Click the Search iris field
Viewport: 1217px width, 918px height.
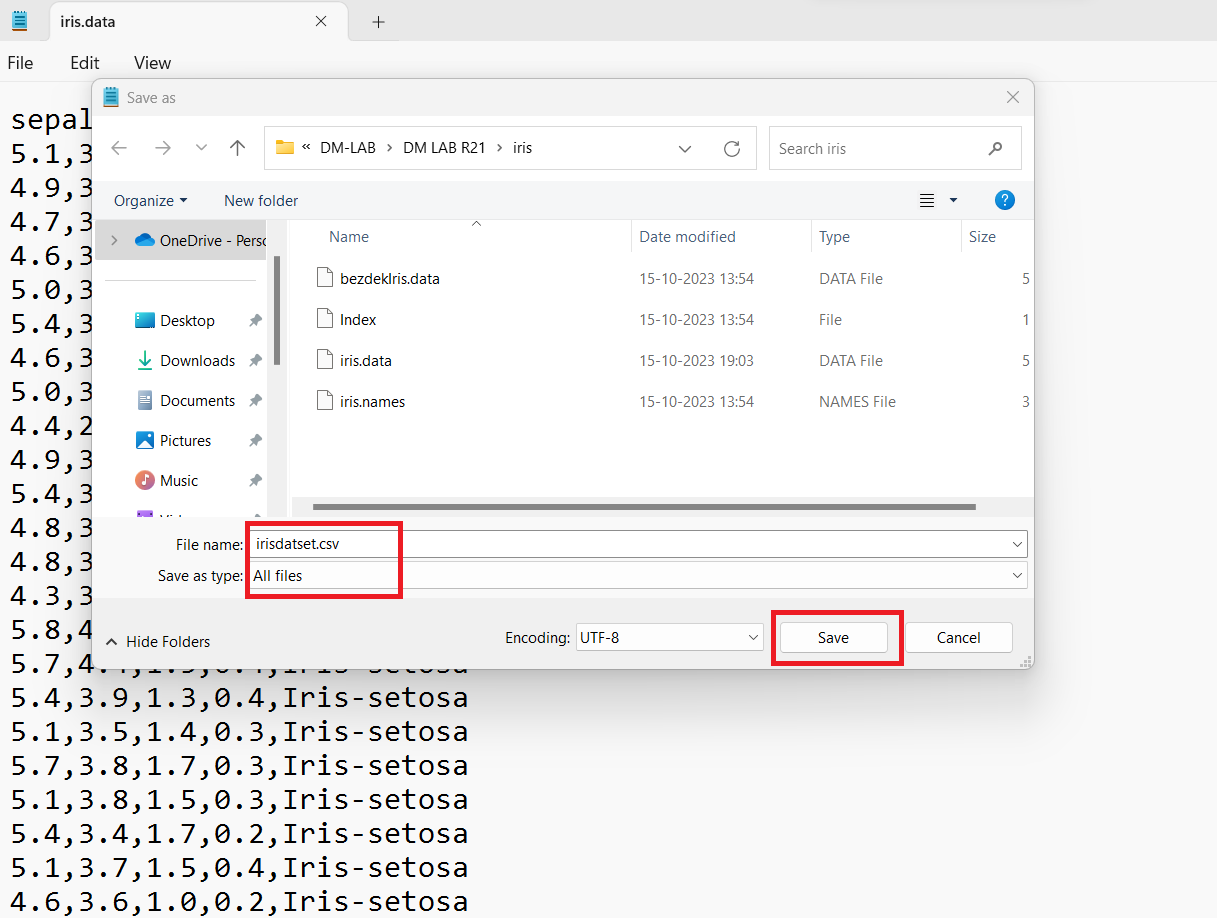coord(895,148)
